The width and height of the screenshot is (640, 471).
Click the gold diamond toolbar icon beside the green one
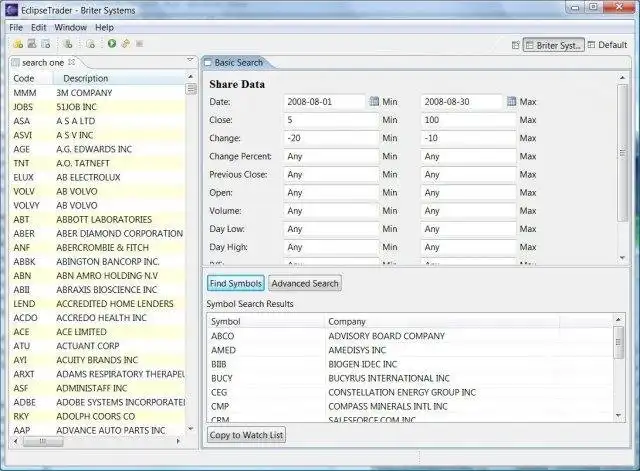(x=126, y=43)
